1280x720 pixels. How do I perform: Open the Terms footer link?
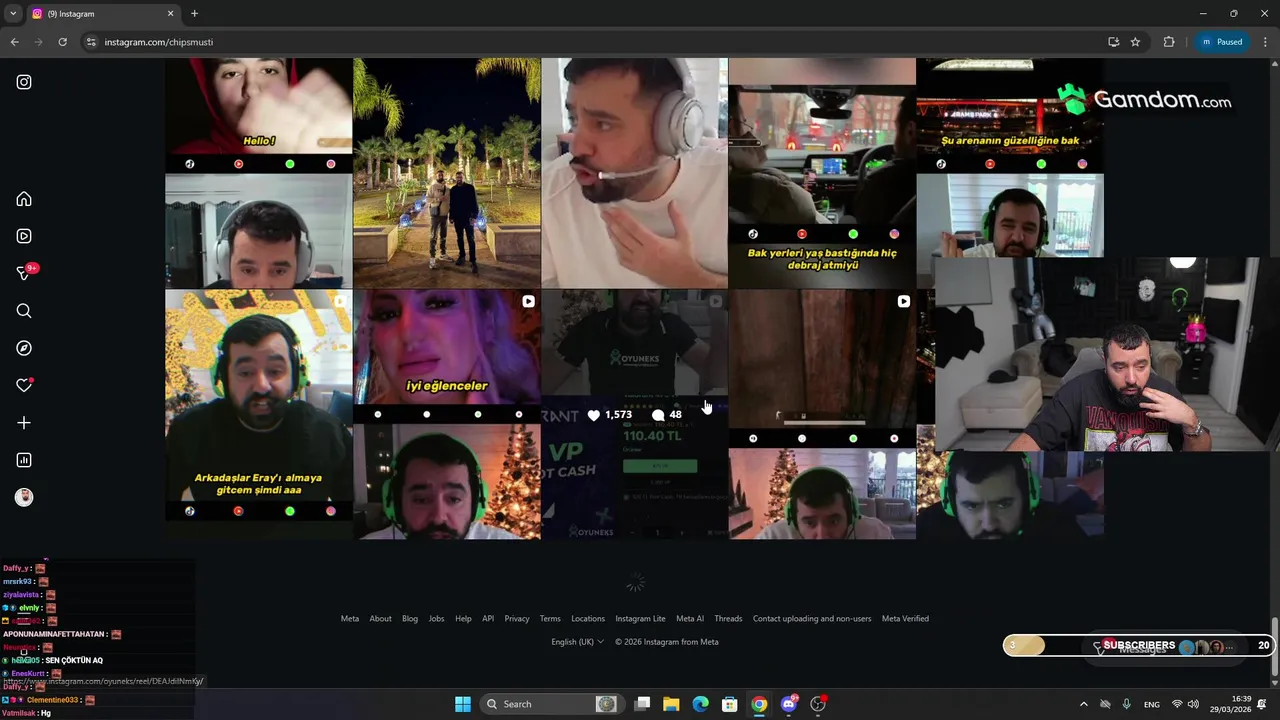point(550,618)
